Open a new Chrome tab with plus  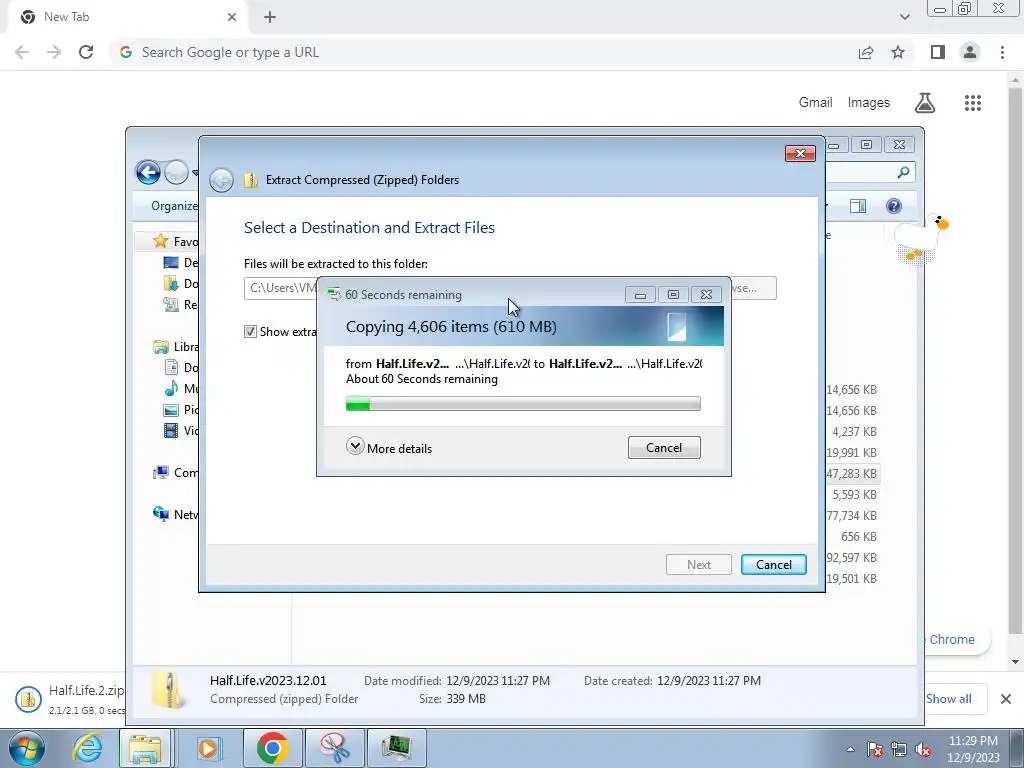point(270,18)
